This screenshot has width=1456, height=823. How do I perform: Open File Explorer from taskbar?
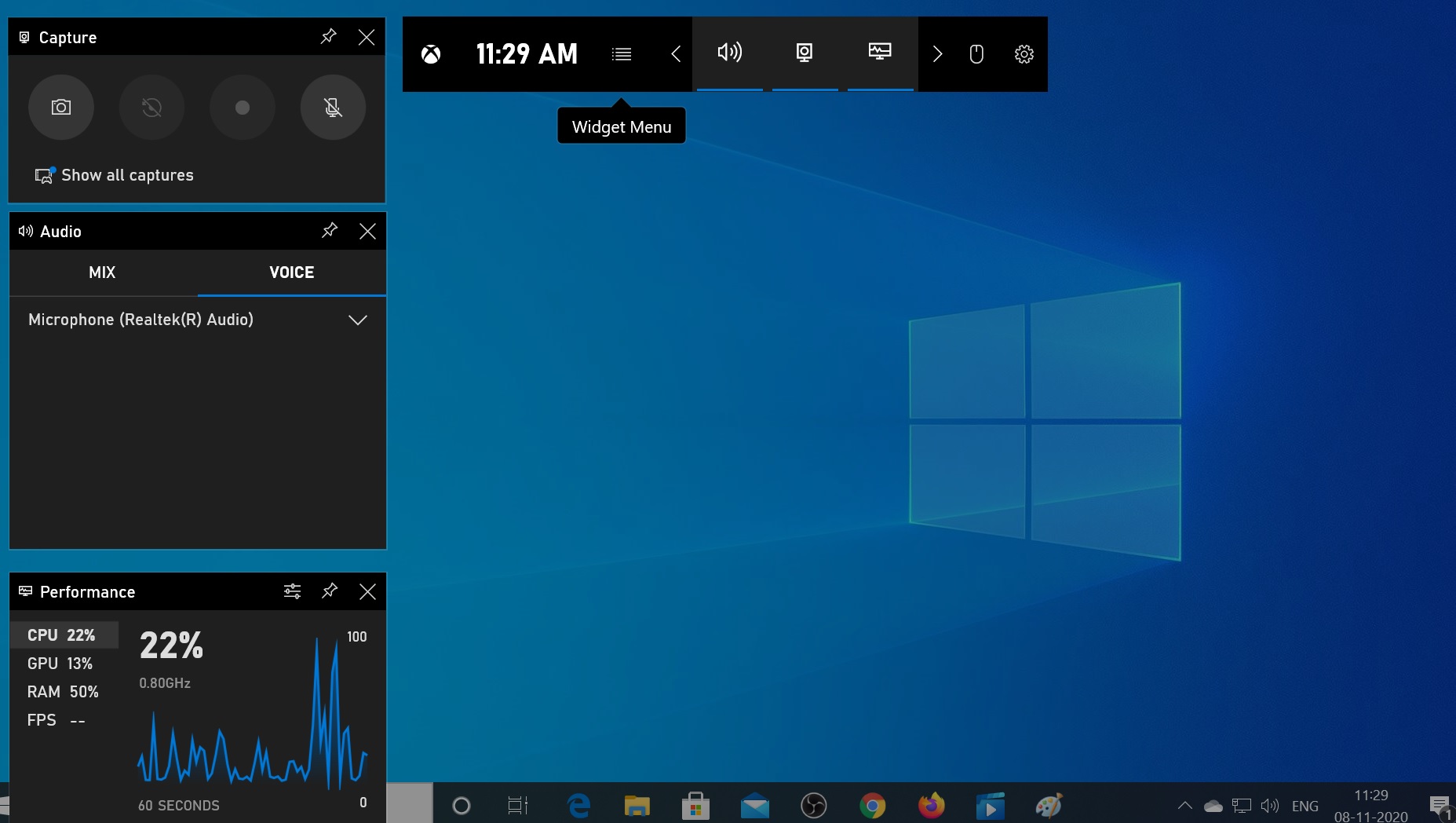pyautogui.click(x=637, y=805)
